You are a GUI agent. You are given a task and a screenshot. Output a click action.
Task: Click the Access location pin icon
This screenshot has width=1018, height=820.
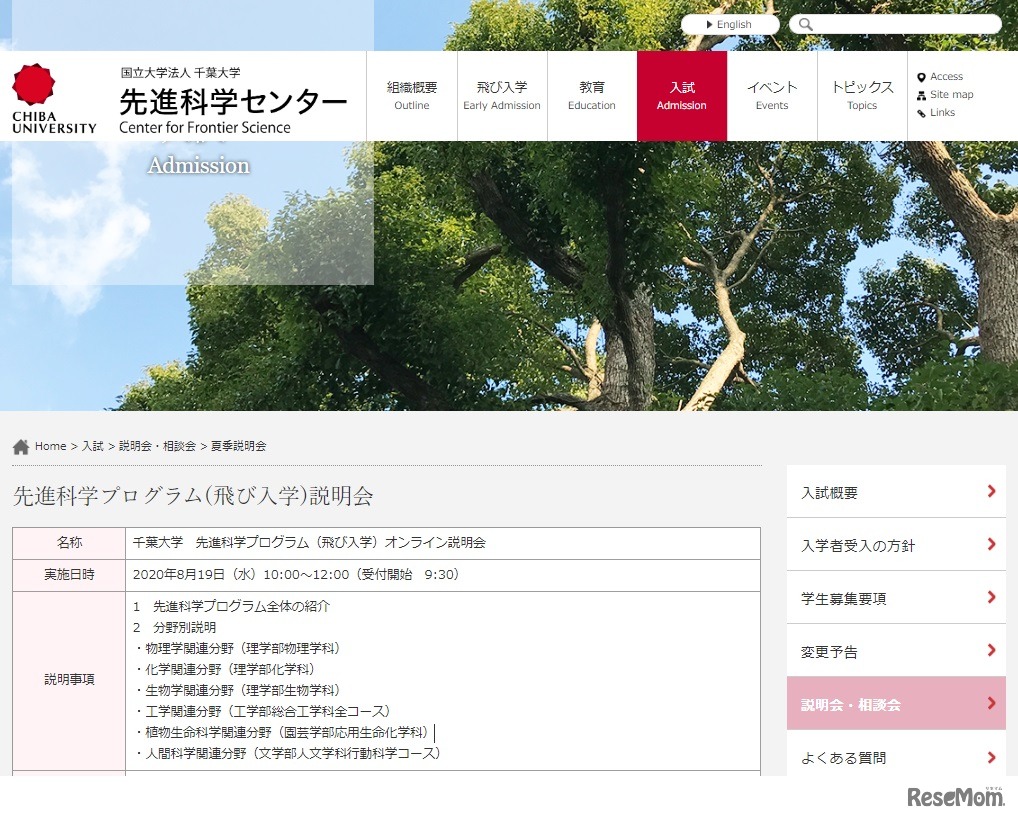click(920, 76)
